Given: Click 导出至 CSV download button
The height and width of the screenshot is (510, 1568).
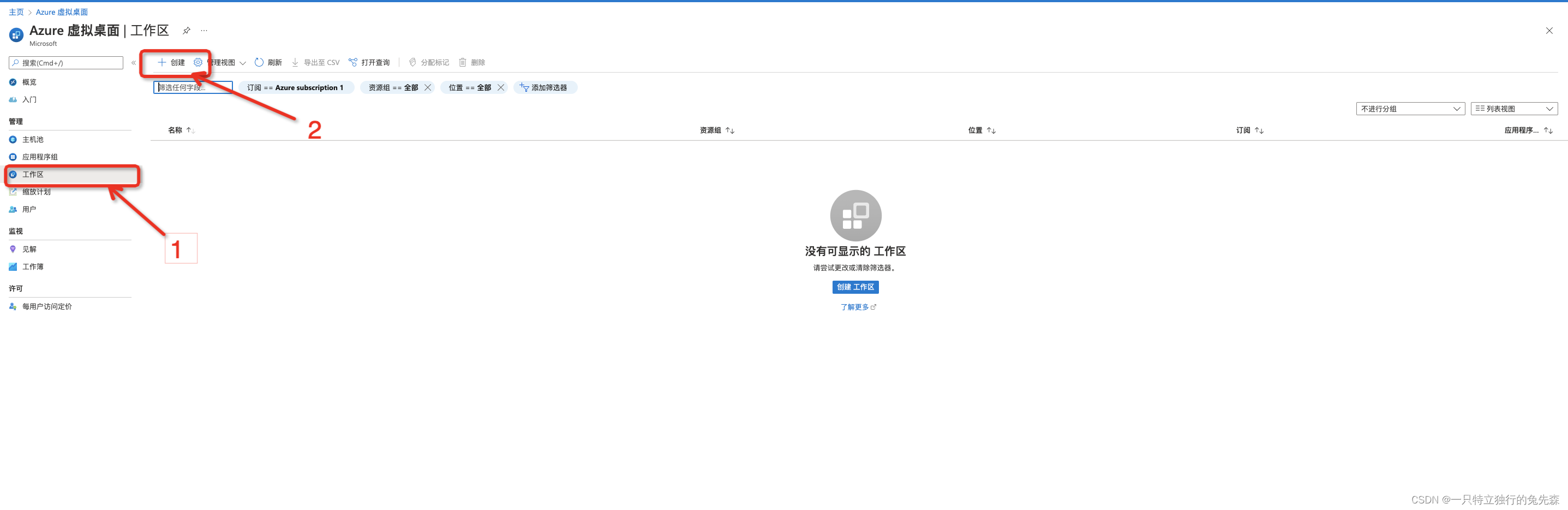Looking at the screenshot, I should coord(315,62).
